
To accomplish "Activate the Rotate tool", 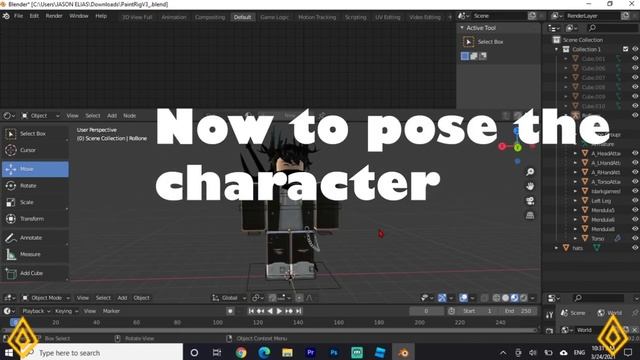I will click(x=35, y=186).
